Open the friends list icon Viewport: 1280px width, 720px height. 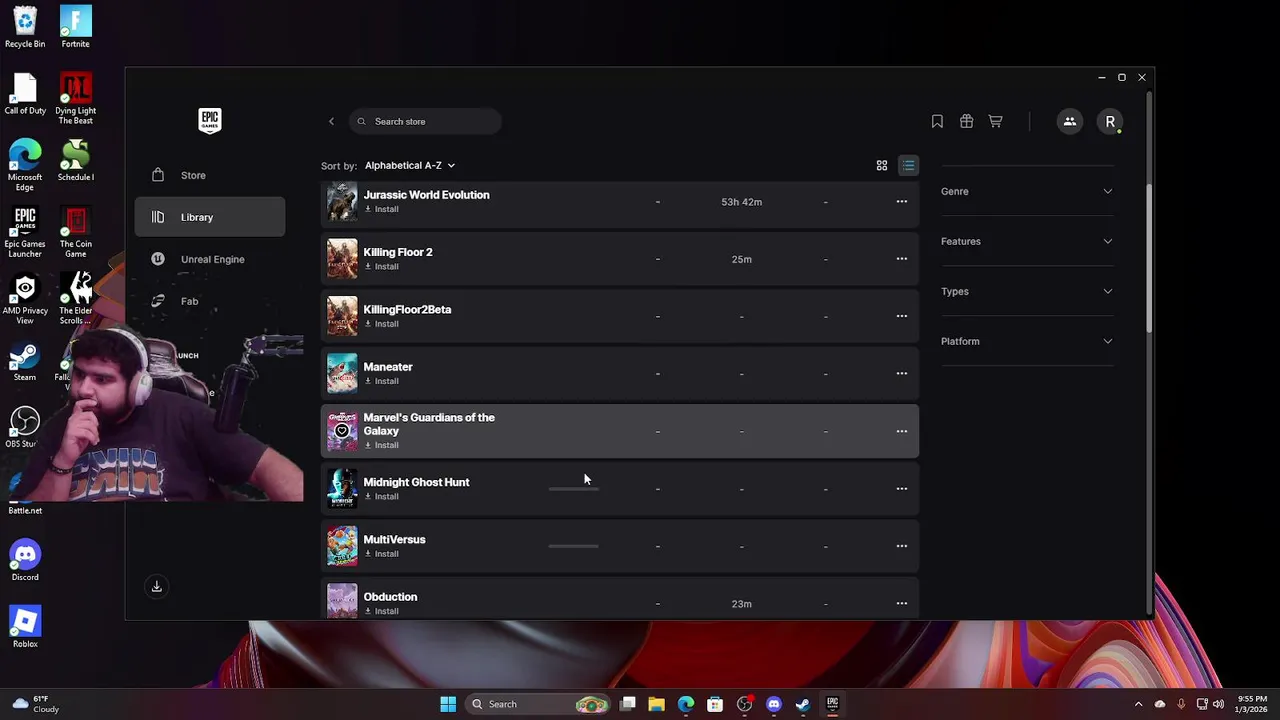pos(1070,121)
